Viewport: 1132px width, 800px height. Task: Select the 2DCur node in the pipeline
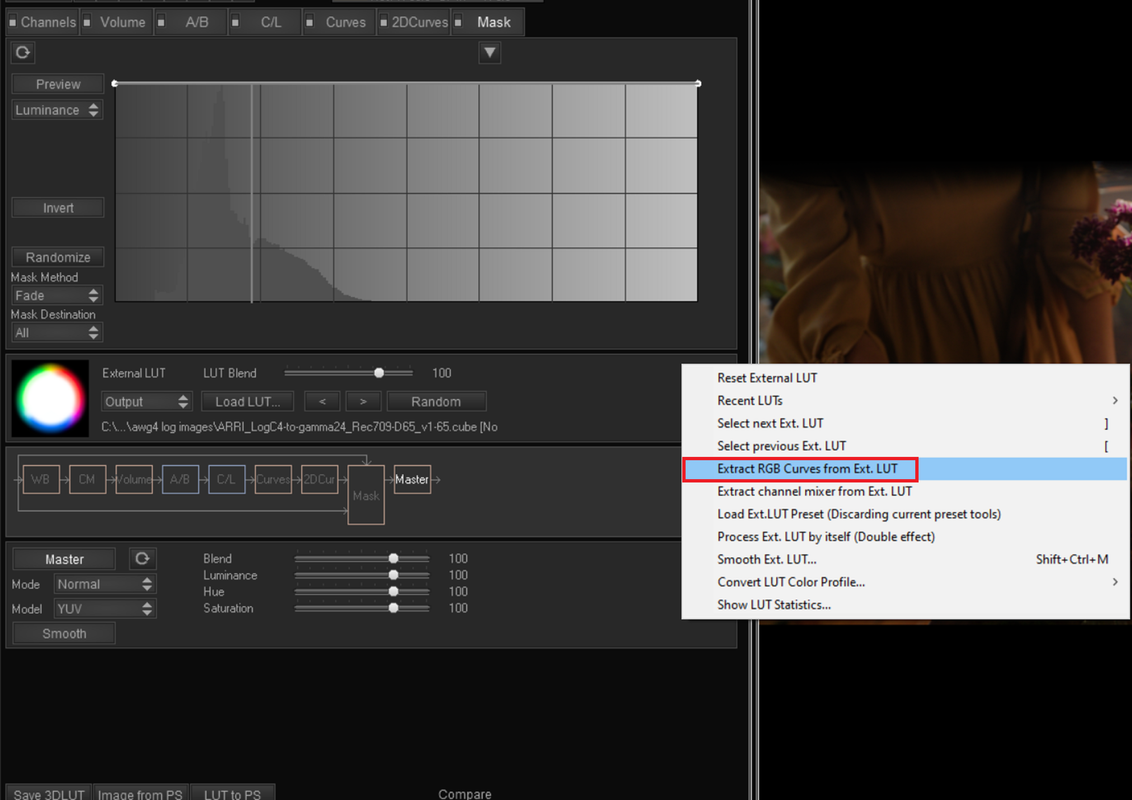pyautogui.click(x=319, y=479)
